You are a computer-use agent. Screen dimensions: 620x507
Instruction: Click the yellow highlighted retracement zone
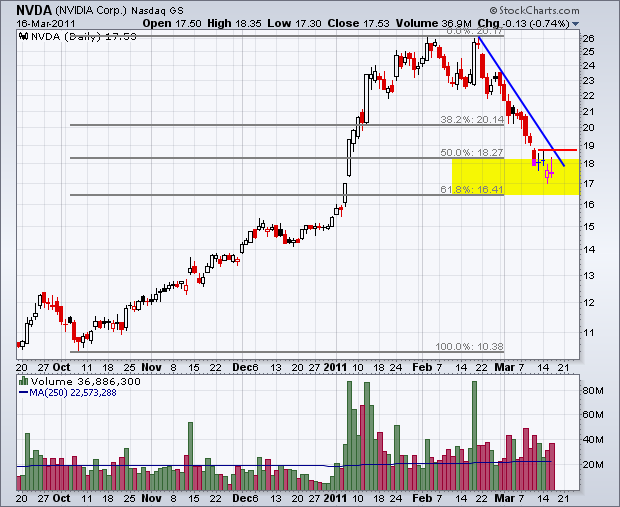516,176
